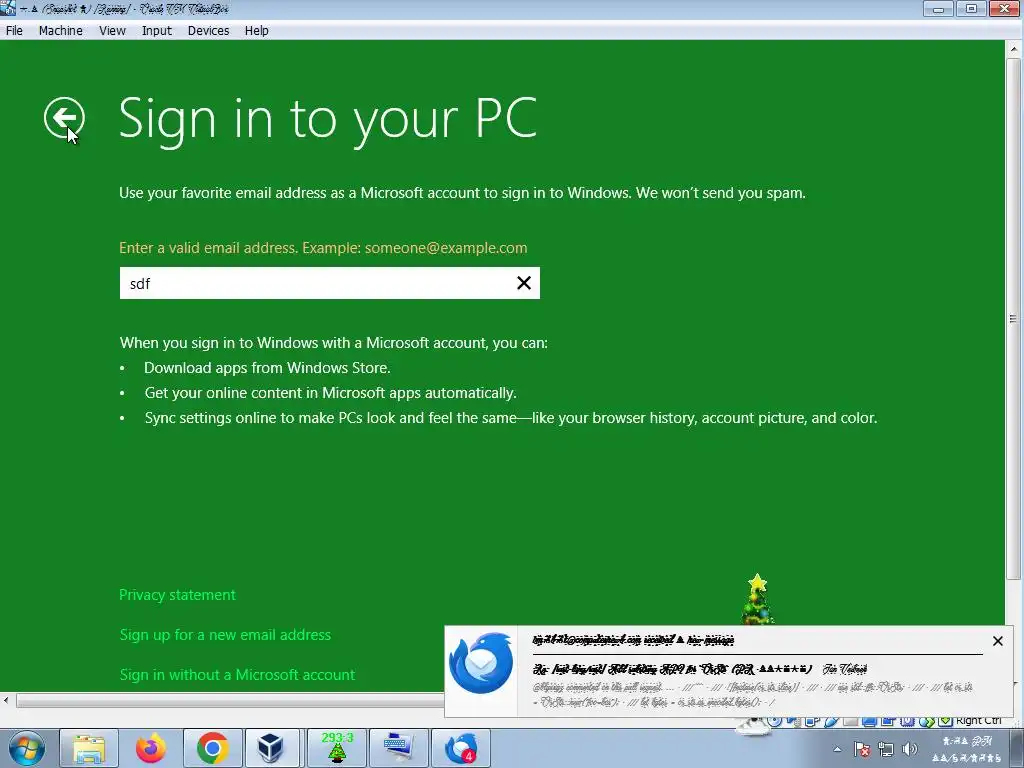Viewport: 1024px width, 768px height.
Task: Click Sign up for a new email address
Action: pos(225,635)
